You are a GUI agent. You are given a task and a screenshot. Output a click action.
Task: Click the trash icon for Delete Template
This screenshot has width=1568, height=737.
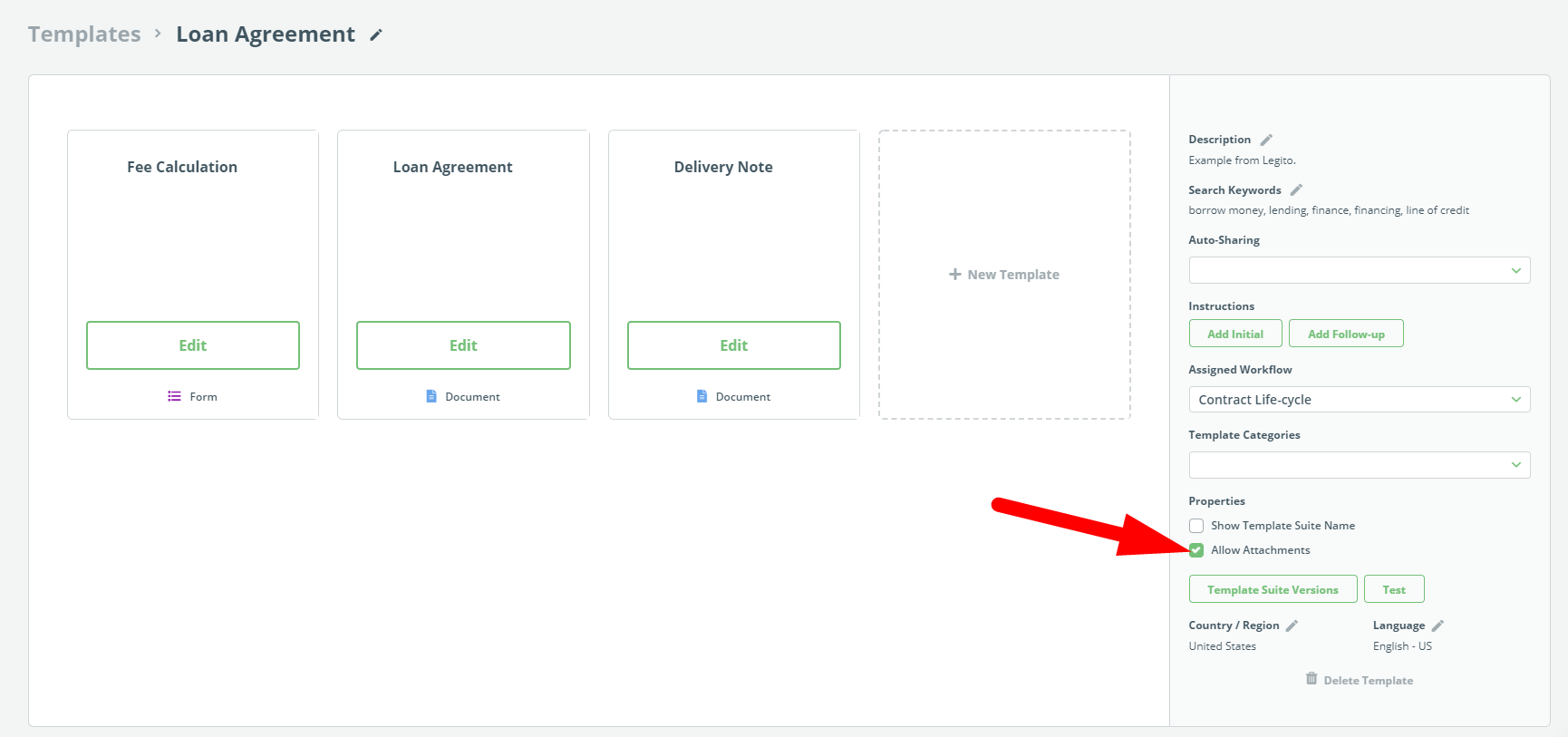click(1311, 679)
